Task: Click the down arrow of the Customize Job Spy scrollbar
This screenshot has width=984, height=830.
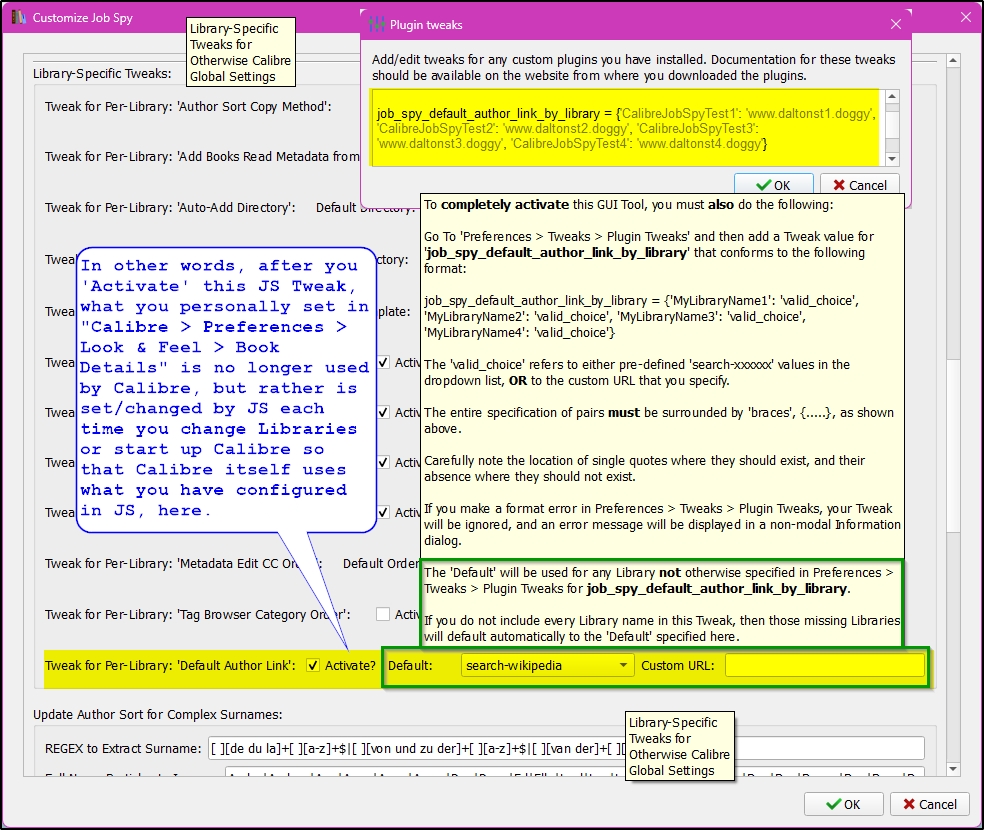Action: (953, 769)
